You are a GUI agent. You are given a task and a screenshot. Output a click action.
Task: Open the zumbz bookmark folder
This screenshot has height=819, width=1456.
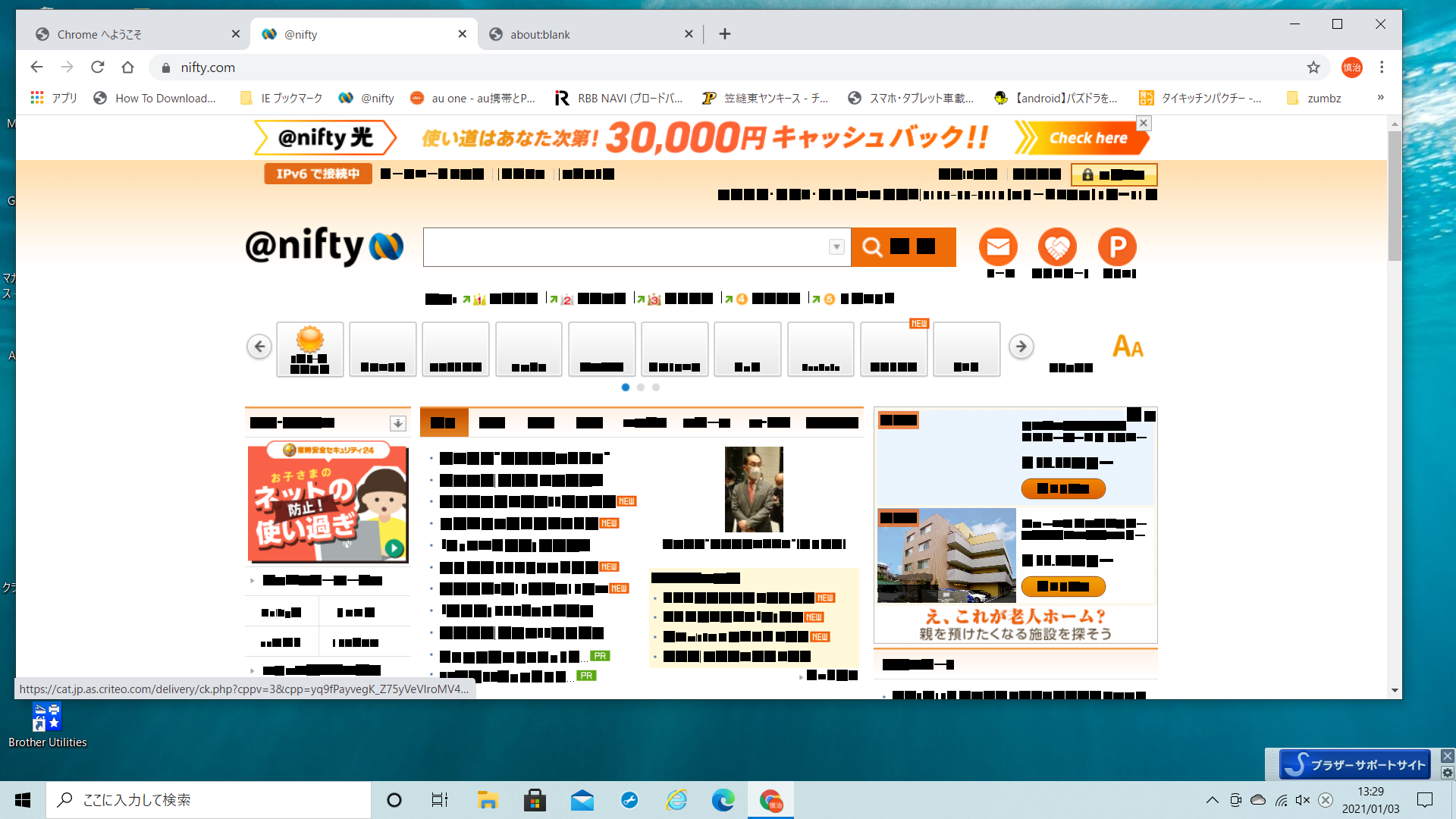1315,98
